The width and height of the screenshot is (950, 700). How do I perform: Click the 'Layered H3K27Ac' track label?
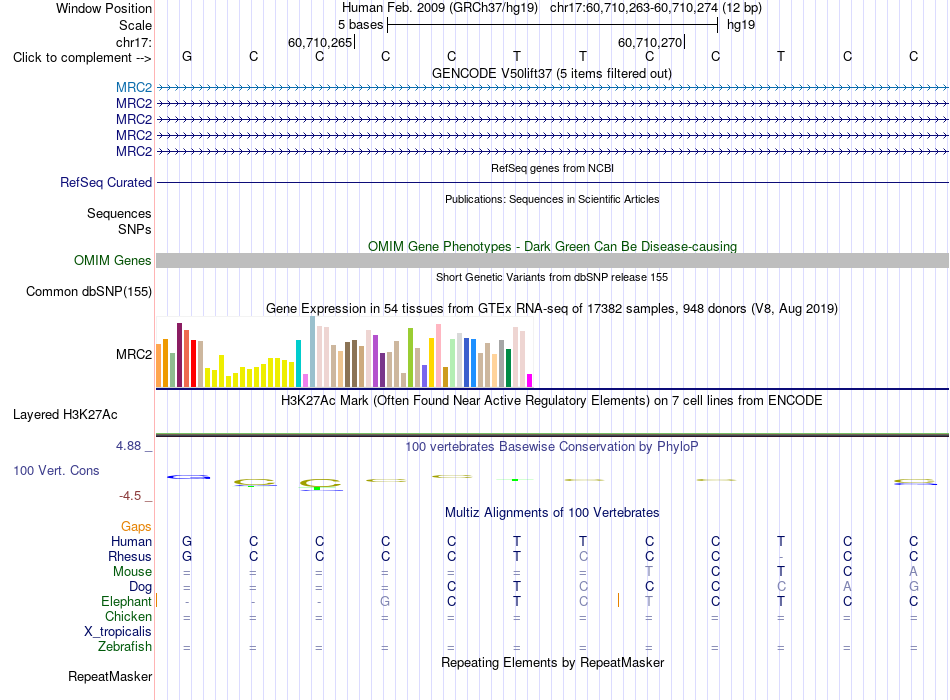click(65, 415)
